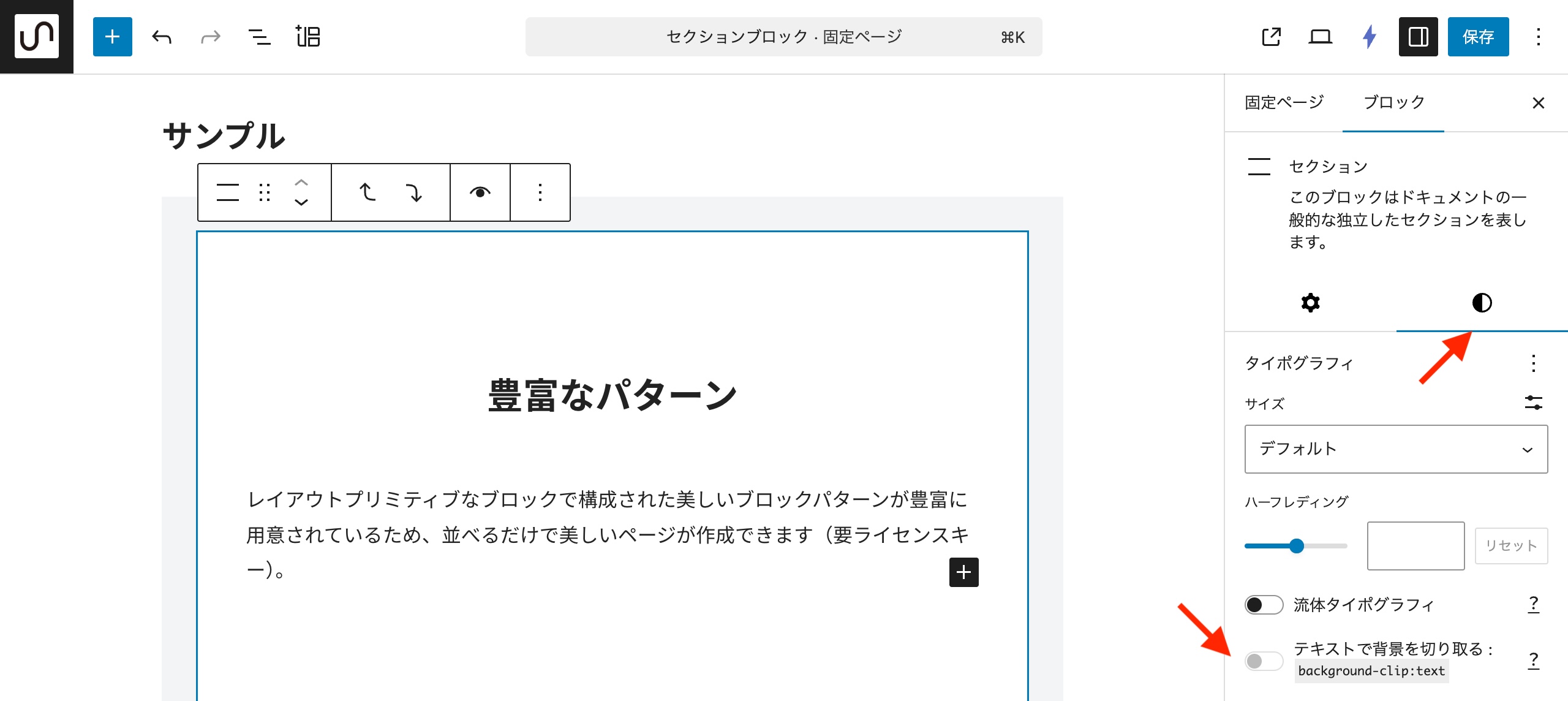
Task: Open page preview in new tab
Action: pyautogui.click(x=1271, y=37)
